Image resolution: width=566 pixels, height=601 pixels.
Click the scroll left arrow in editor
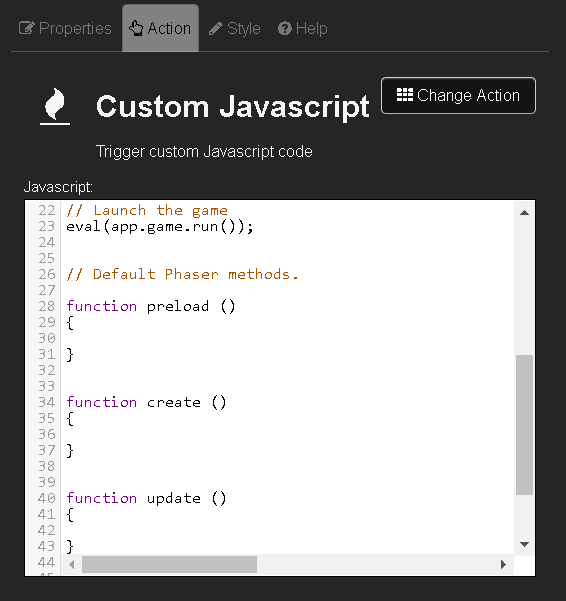coord(72,564)
